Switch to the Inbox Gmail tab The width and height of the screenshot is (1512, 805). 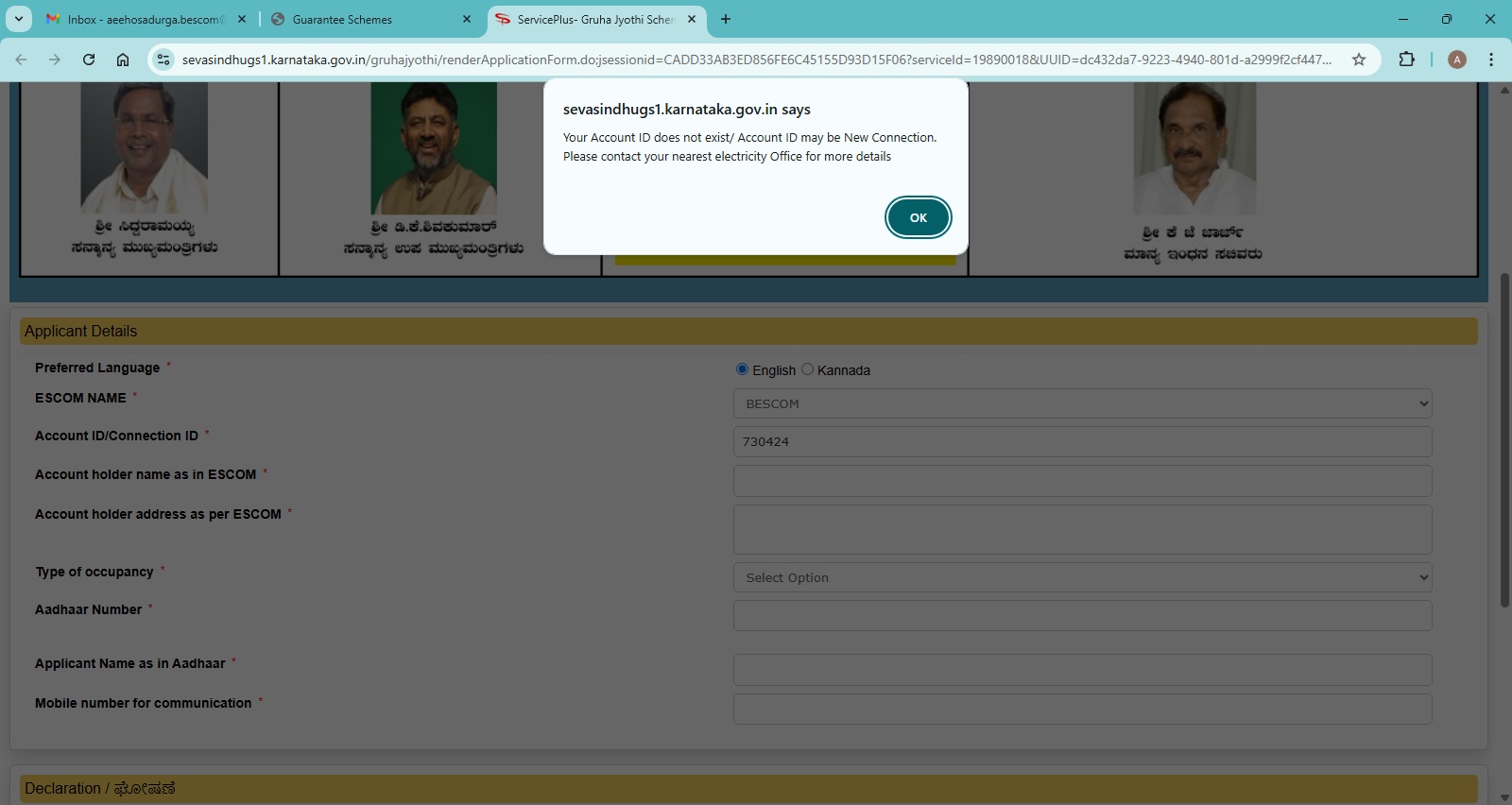[x=146, y=19]
